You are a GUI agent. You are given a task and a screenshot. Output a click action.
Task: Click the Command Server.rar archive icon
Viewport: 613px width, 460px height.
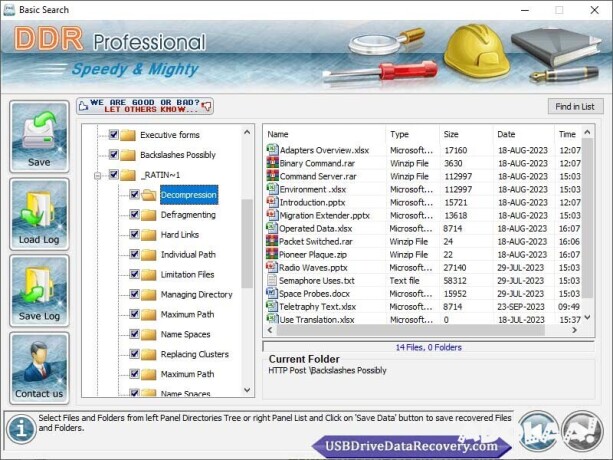(x=272, y=175)
